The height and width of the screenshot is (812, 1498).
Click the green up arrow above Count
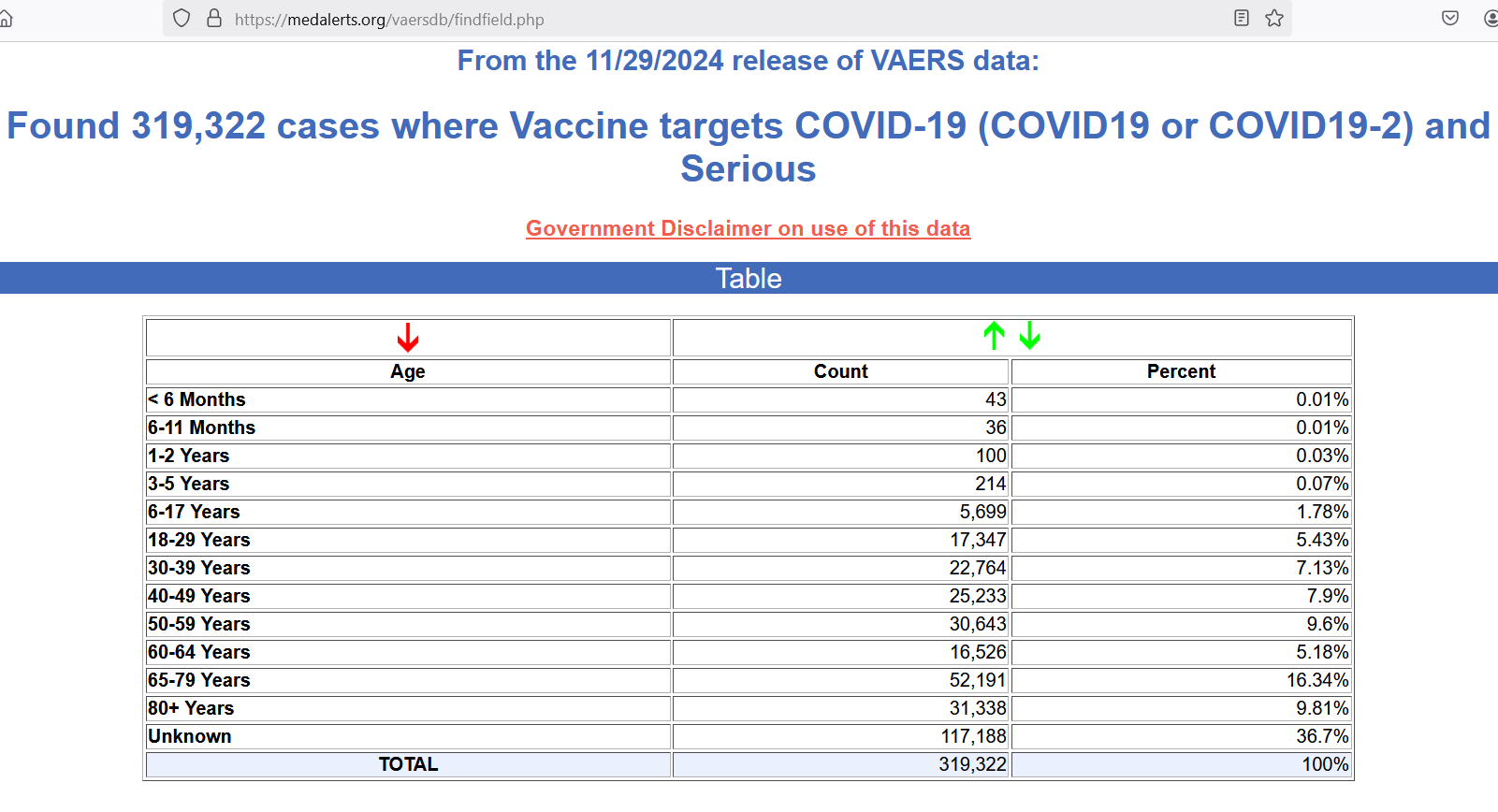(x=994, y=335)
